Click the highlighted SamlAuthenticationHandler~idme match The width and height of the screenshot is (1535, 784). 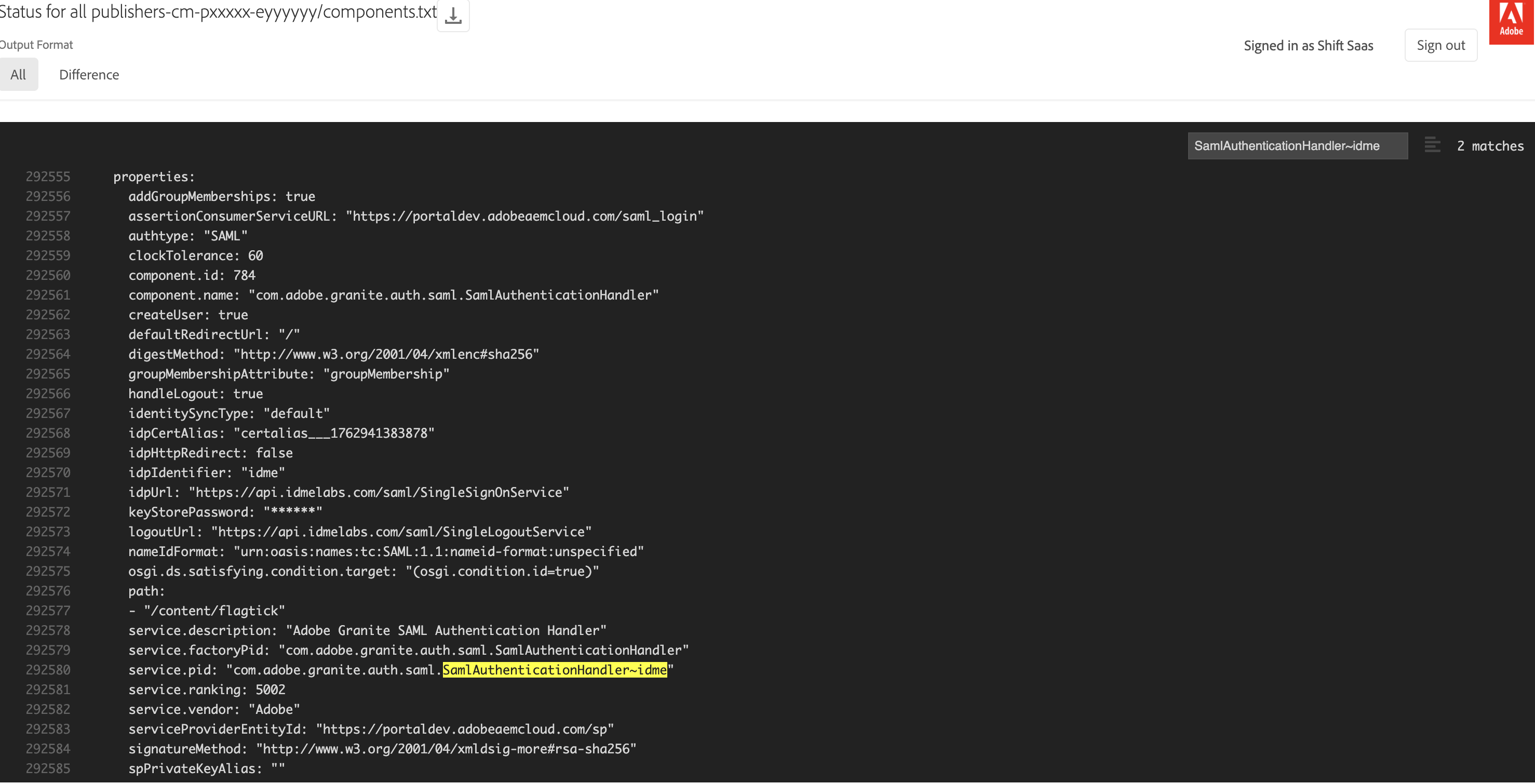(554, 670)
